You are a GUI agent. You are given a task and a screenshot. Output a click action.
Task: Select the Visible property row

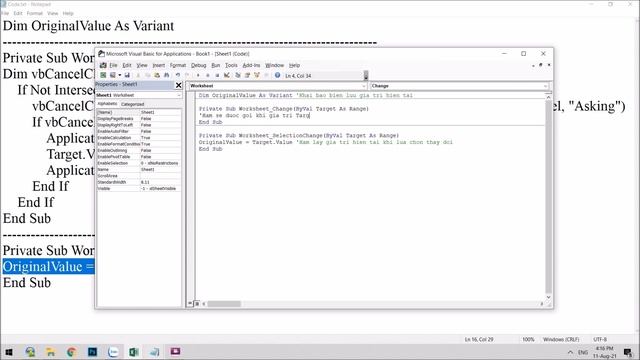pyautogui.click(x=139, y=189)
